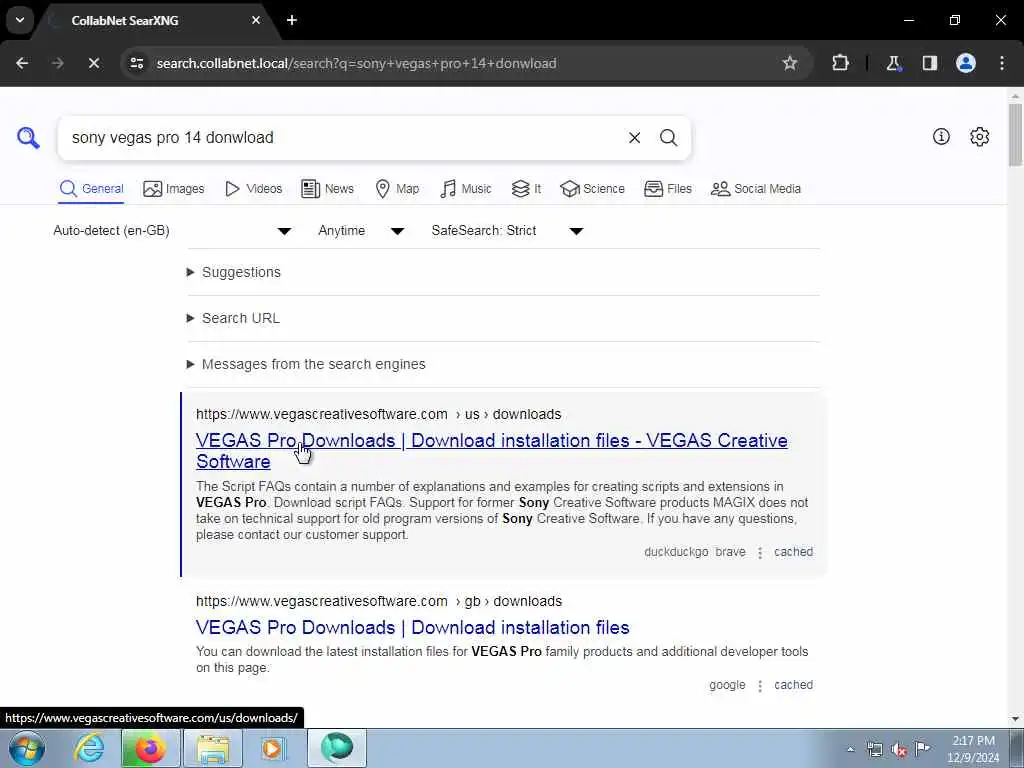The height and width of the screenshot is (768, 1024).
Task: Launch Internet Explorer from taskbar
Action: tap(89, 748)
